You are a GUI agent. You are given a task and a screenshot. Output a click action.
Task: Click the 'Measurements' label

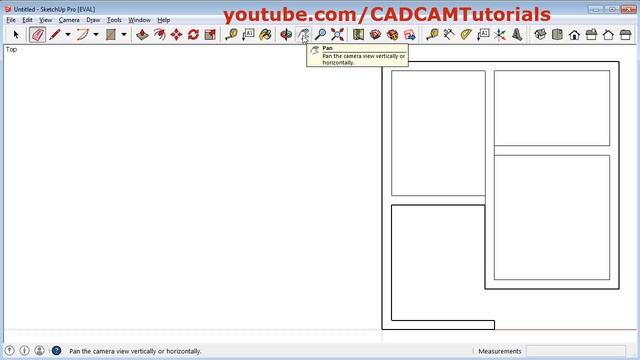coord(500,351)
